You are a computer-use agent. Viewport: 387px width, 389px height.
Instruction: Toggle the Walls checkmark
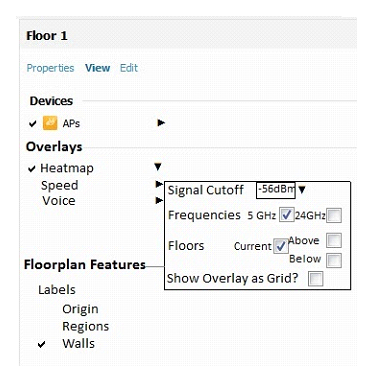41,344
